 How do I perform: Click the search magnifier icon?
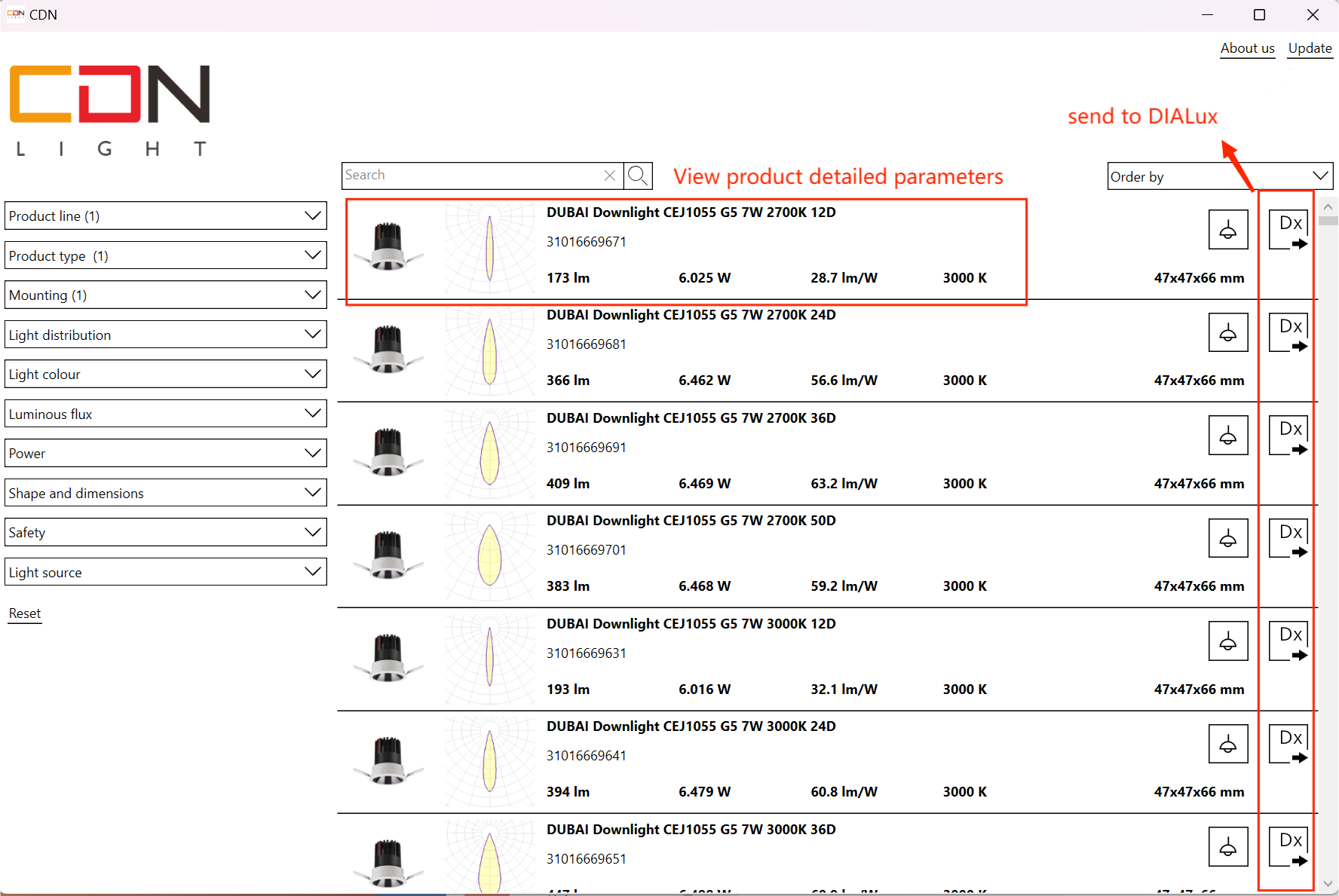click(638, 176)
